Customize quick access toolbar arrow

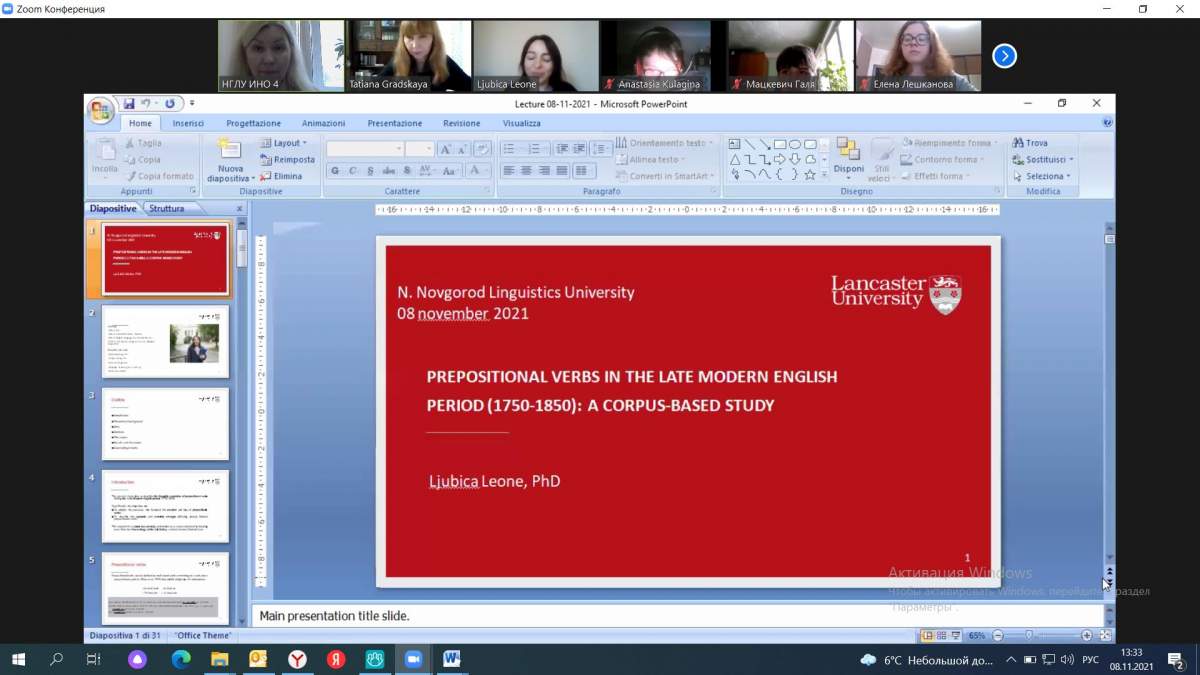192,103
